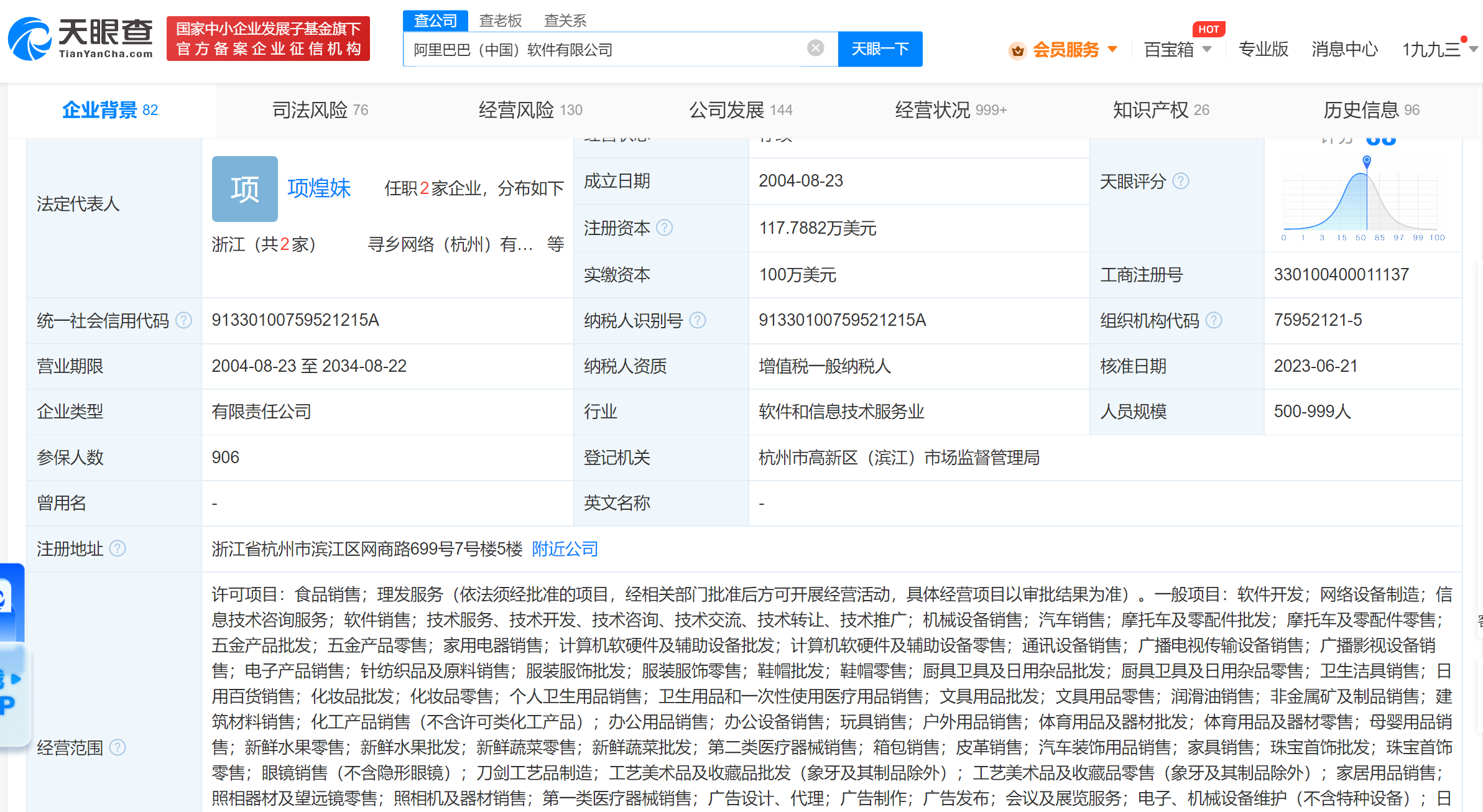Click the HOT badge above 百宝箱
This screenshot has width=1483, height=812.
click(x=1209, y=29)
